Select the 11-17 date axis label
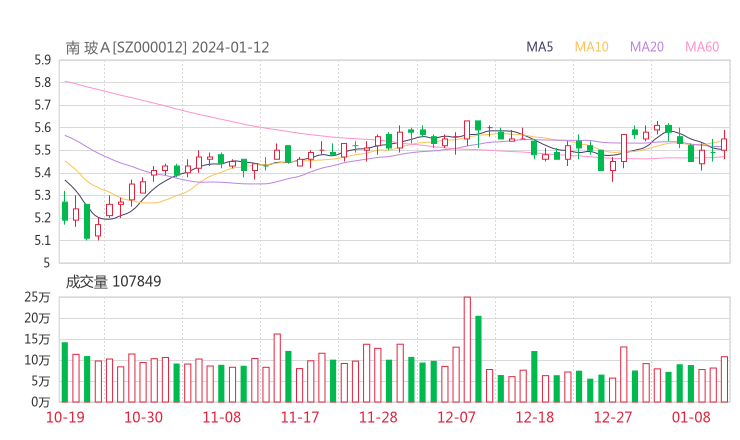 [300, 417]
